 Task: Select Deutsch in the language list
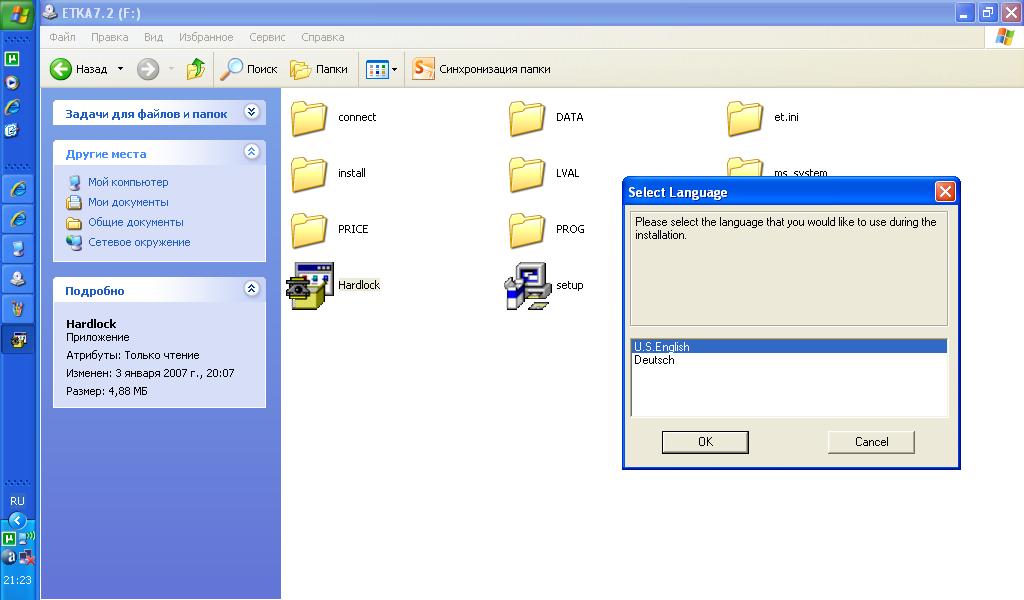tap(654, 360)
